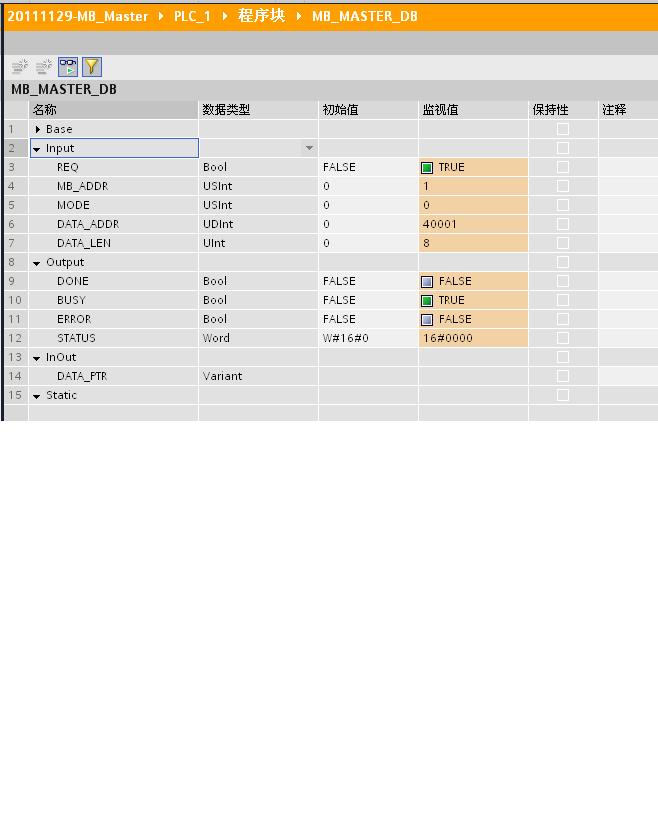Click the 监视值 column header
Screen dimensions: 658x825
pyautogui.click(x=473, y=110)
